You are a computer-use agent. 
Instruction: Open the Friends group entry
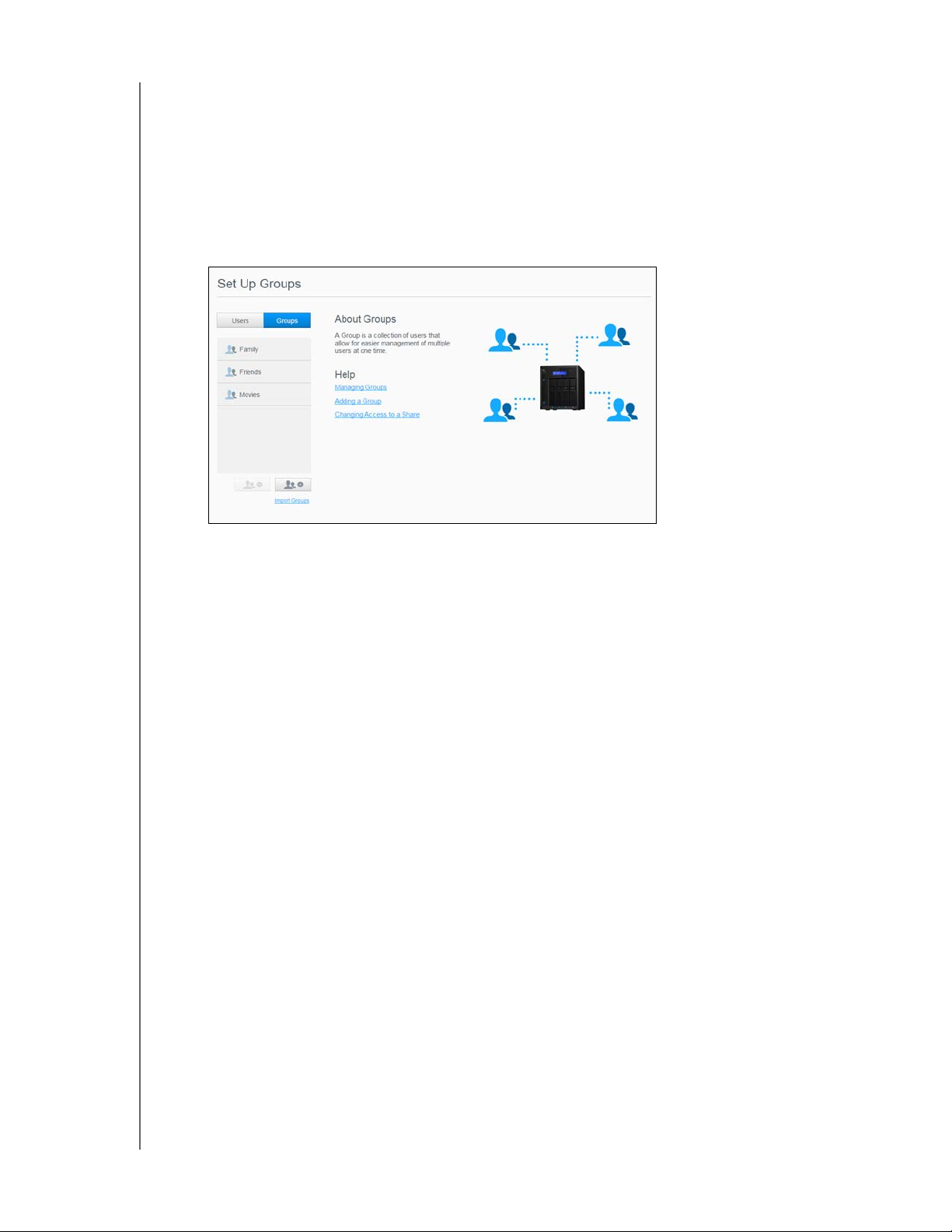(x=263, y=372)
